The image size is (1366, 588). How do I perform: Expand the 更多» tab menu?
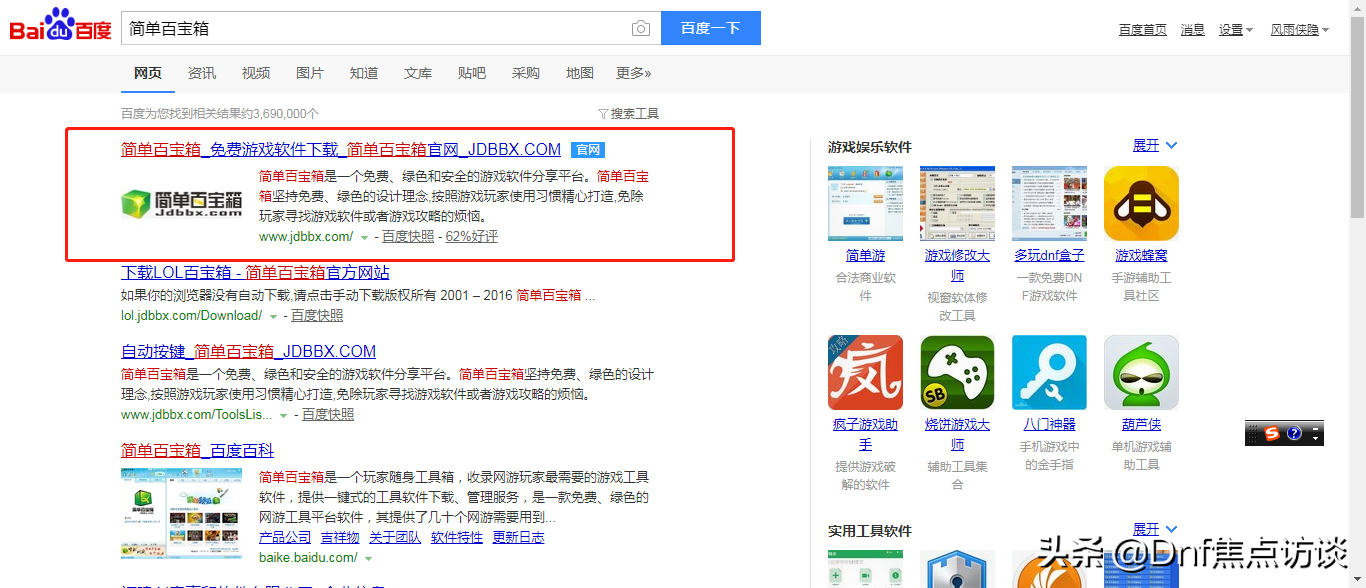(634, 73)
